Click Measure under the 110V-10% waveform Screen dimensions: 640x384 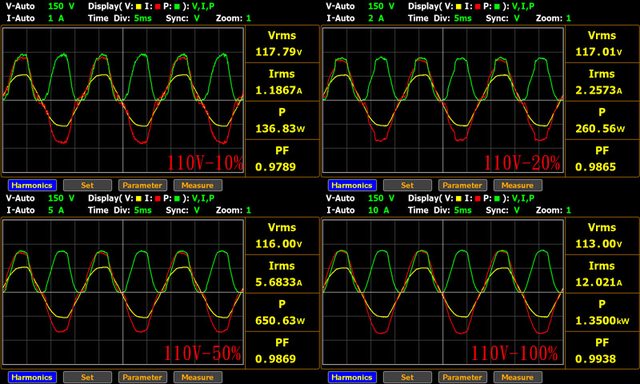(x=198, y=185)
